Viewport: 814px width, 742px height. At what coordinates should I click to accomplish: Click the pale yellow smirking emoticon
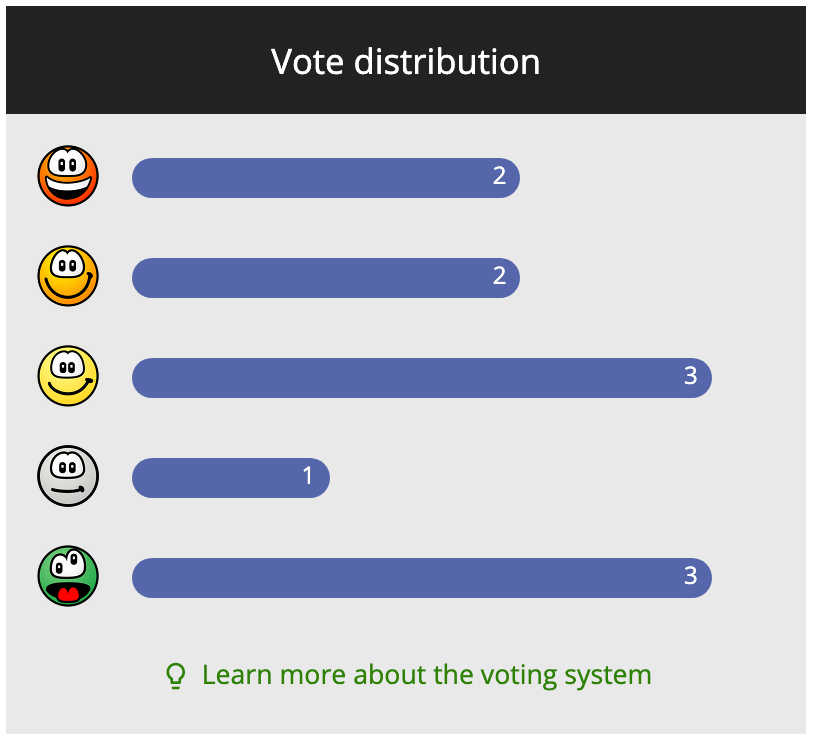[68, 376]
